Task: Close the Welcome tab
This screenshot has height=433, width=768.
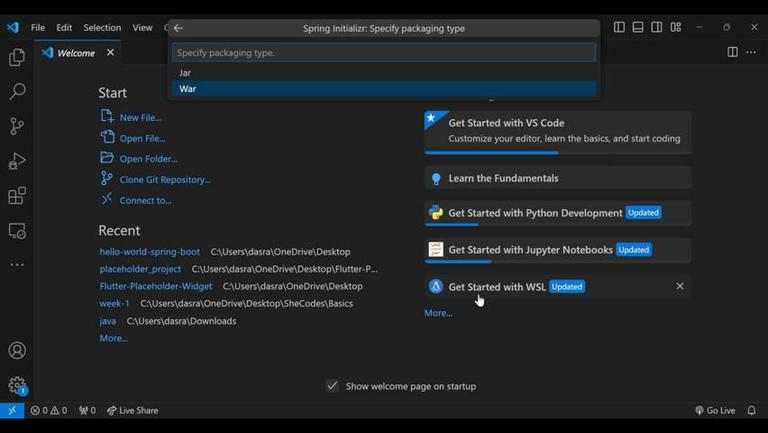Action: [x=110, y=52]
